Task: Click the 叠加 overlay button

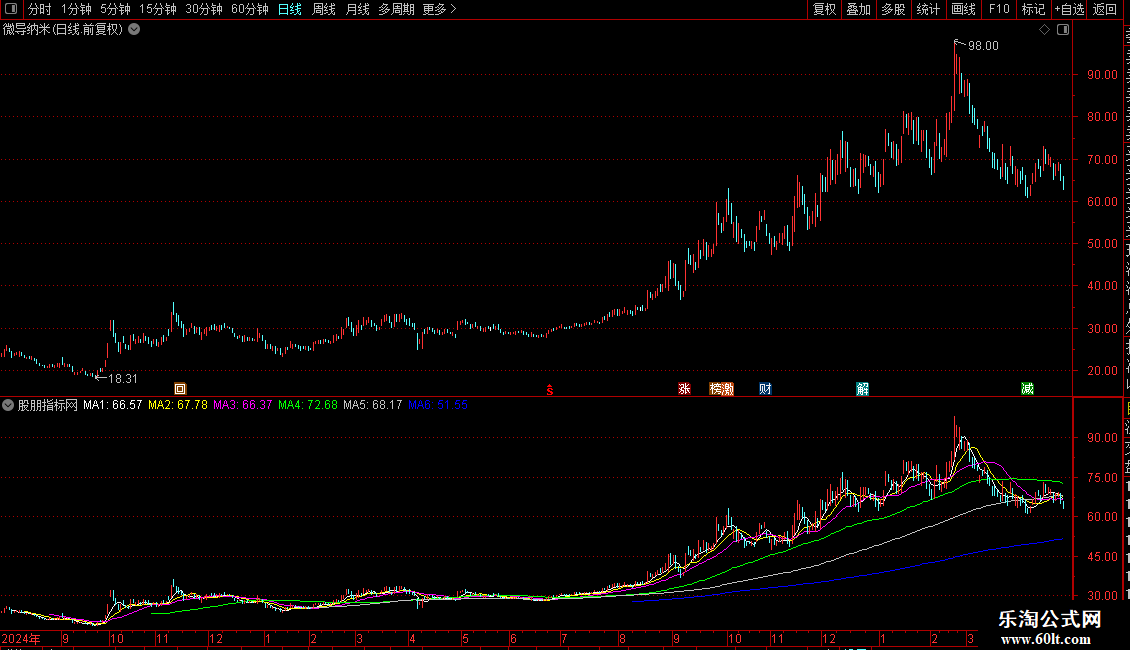Action: (859, 9)
